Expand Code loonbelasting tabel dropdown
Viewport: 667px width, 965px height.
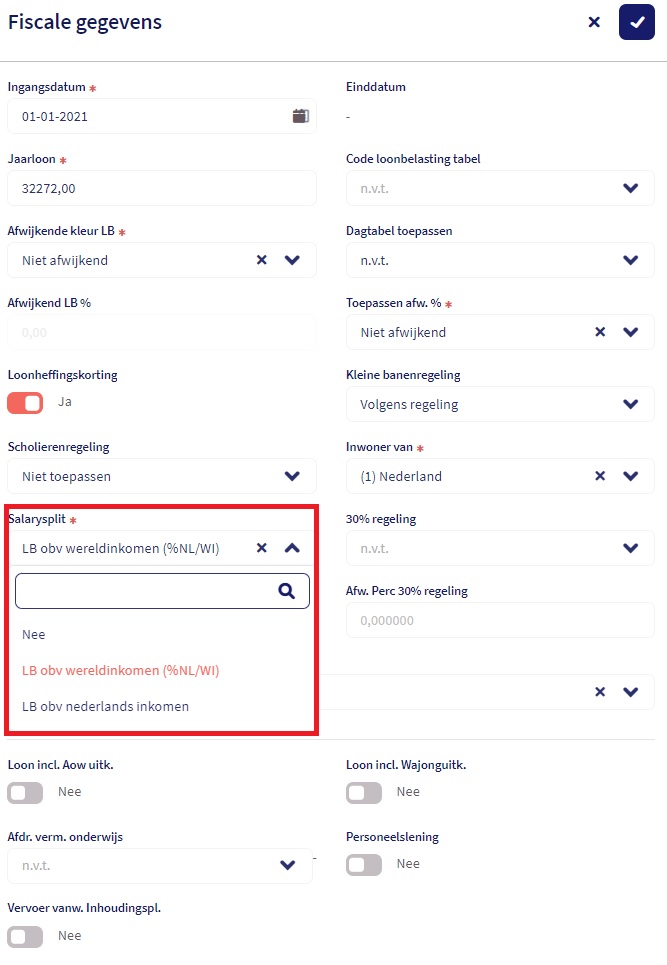(x=630, y=188)
